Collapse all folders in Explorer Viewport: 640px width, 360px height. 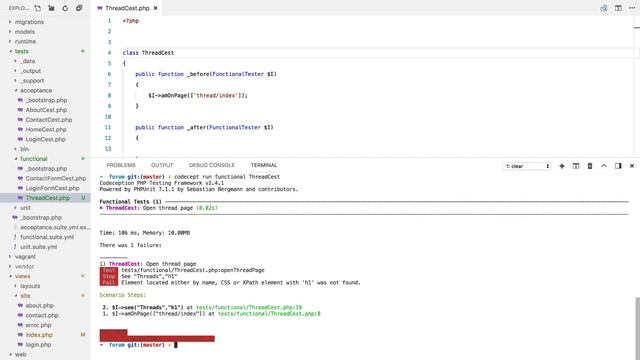click(x=79, y=8)
